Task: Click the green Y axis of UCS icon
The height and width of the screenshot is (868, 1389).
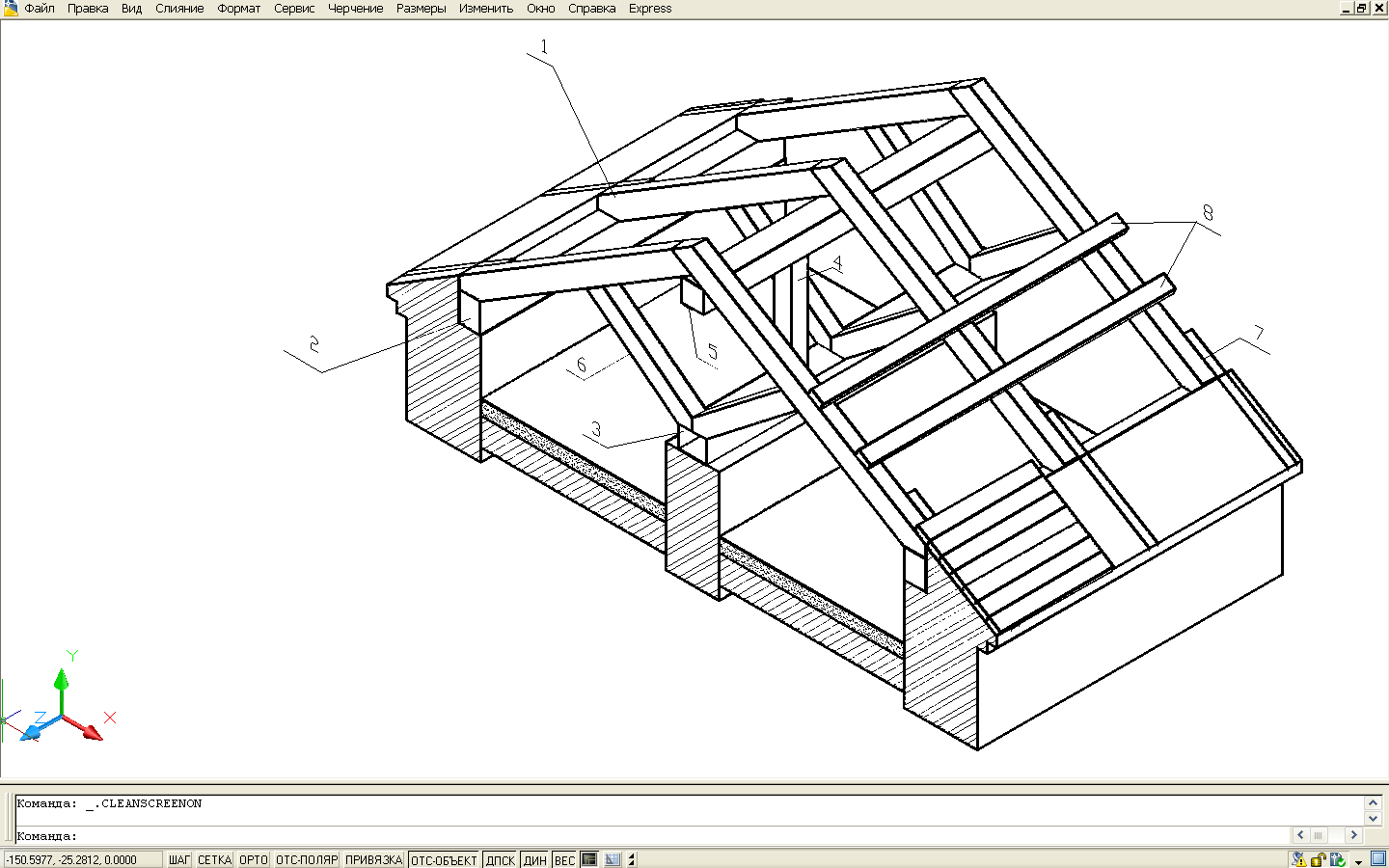Action: pos(62,690)
